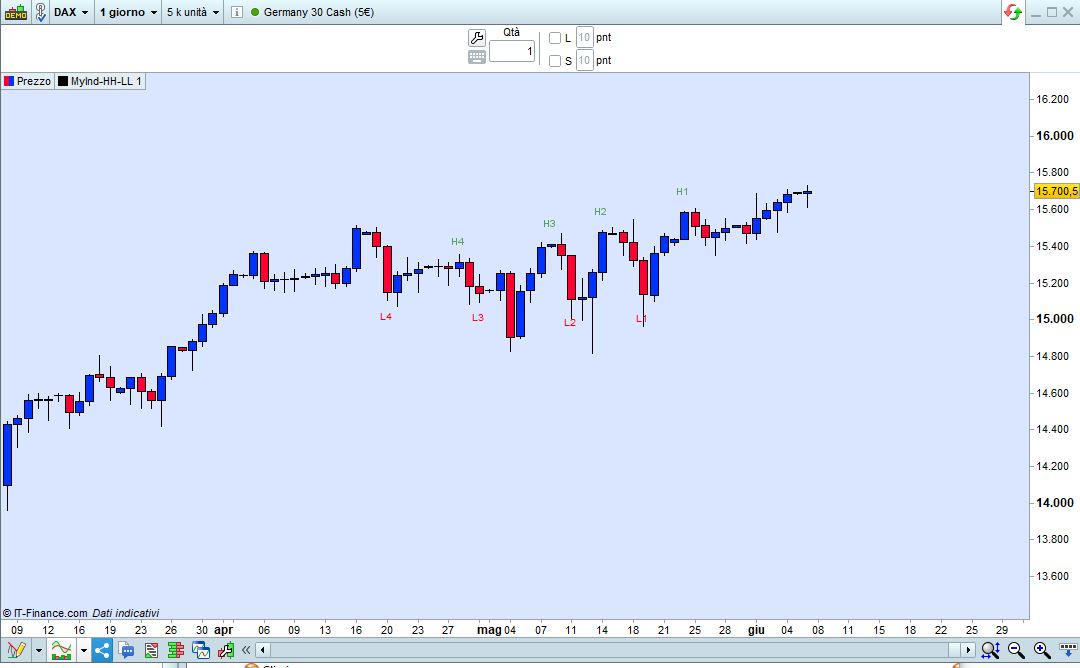Screen dimensions: 1080x668
Task: Expand the indicators dropdown arrow
Action: point(83,649)
